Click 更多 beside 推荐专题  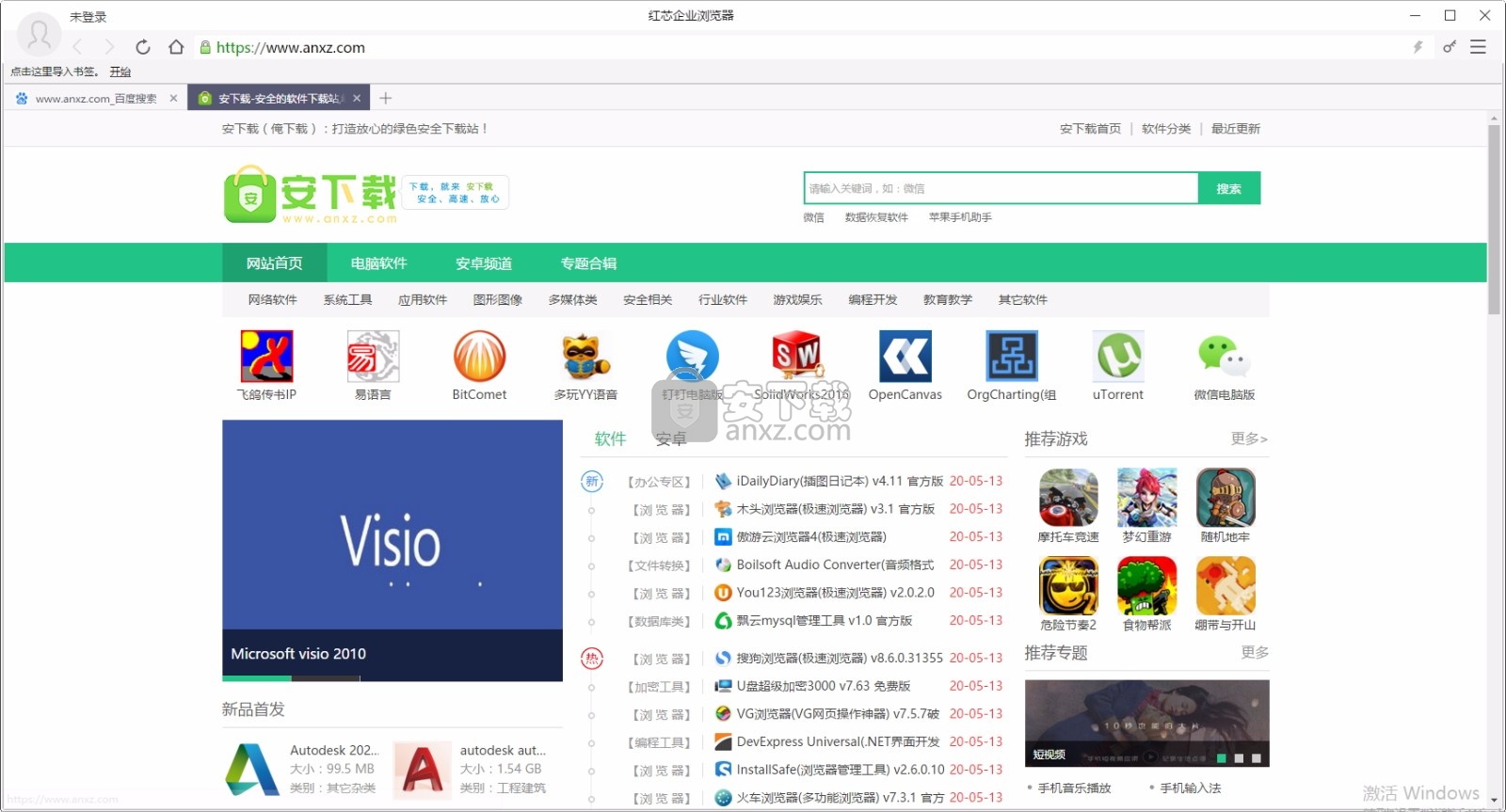point(1255,652)
